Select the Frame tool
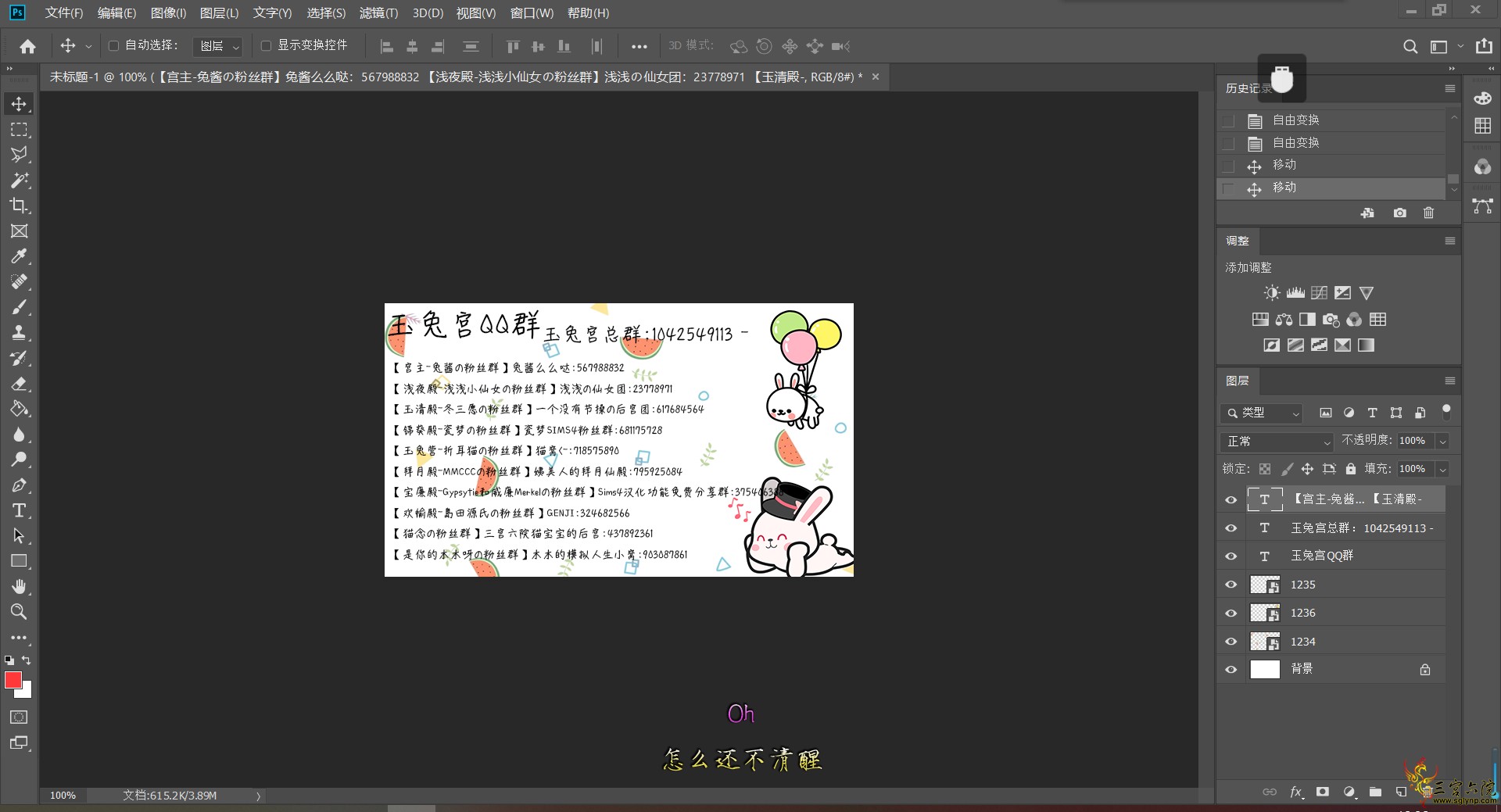This screenshot has height=812, width=1501. 19,231
